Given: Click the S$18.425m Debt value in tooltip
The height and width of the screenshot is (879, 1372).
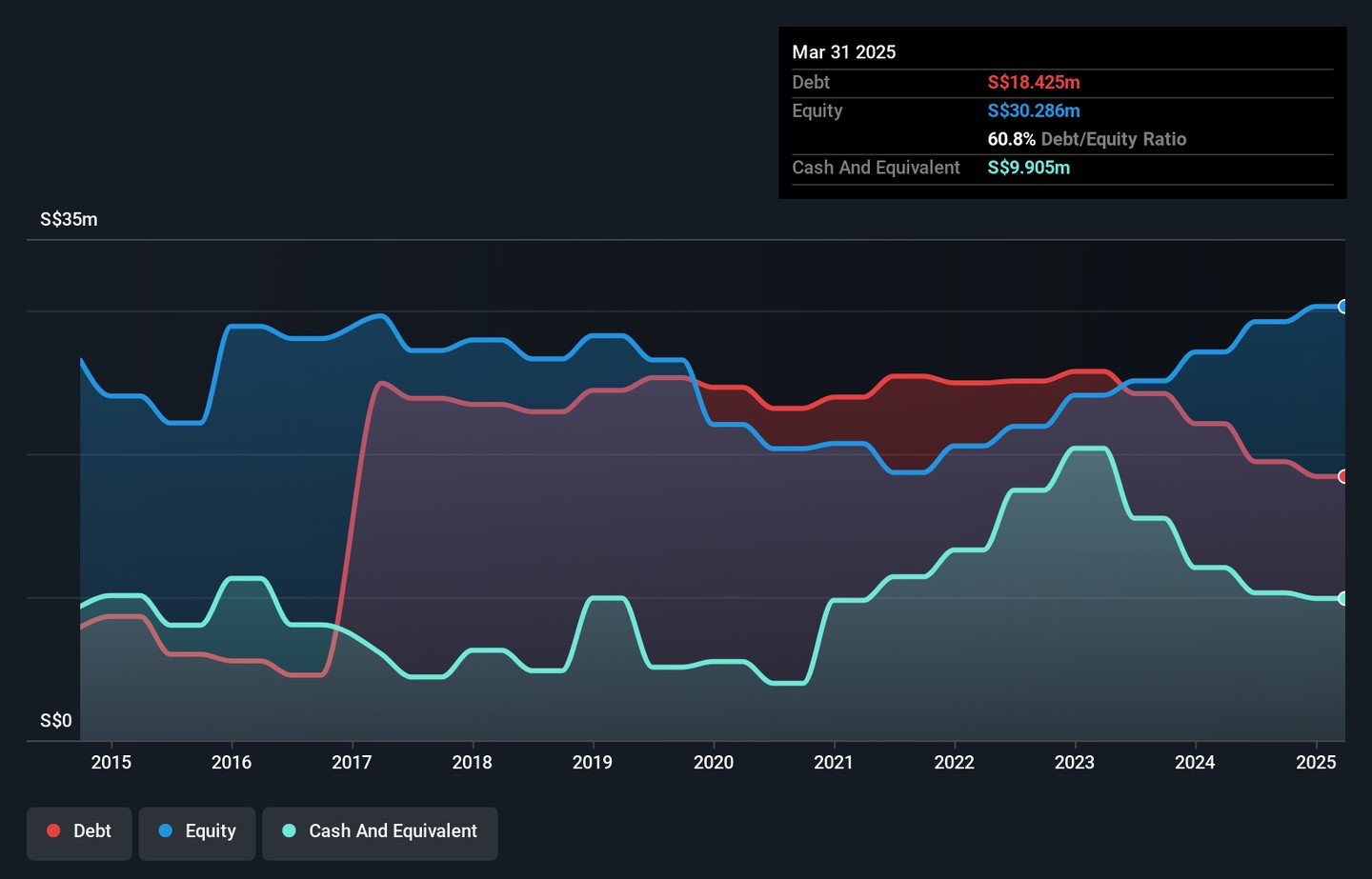Looking at the screenshot, I should coord(1033,83).
